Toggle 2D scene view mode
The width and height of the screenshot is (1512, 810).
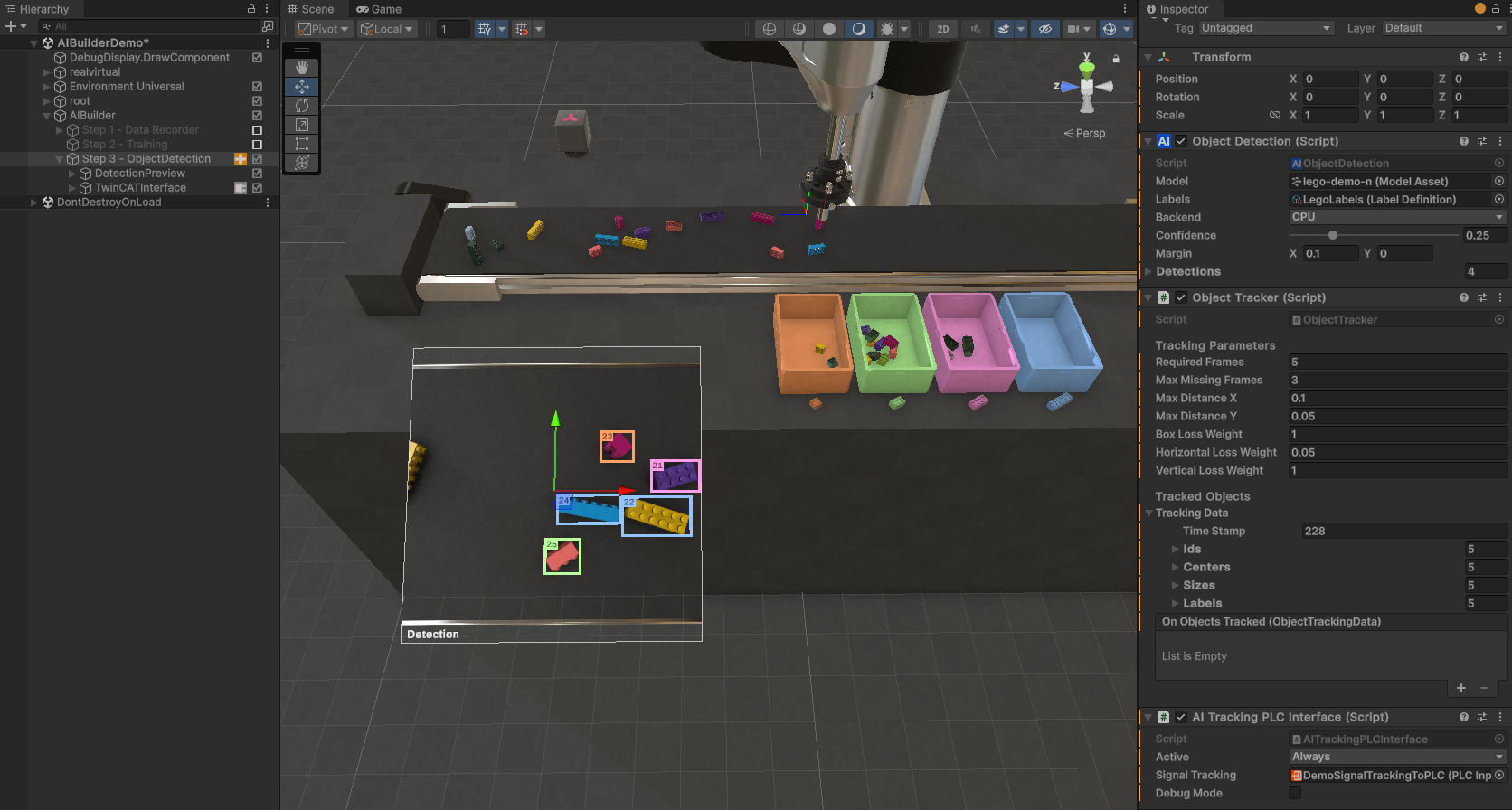coord(942,29)
